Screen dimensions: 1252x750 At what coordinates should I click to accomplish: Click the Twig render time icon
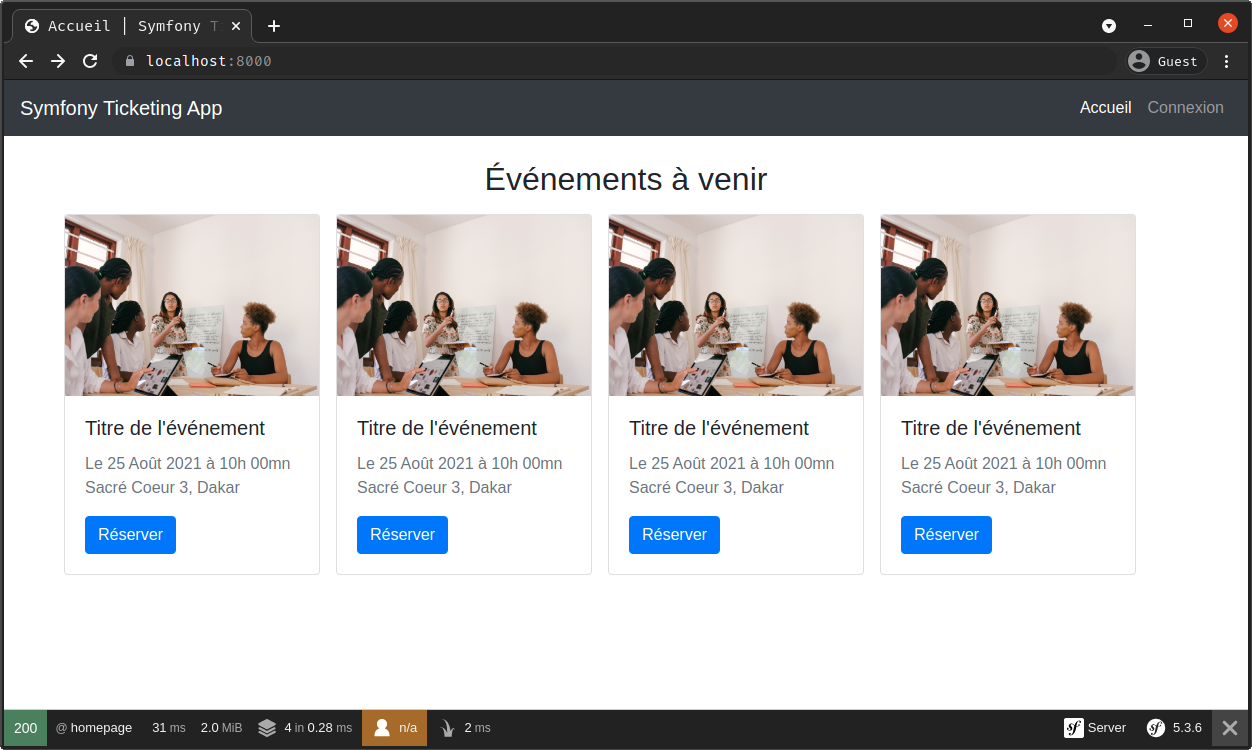(x=447, y=728)
